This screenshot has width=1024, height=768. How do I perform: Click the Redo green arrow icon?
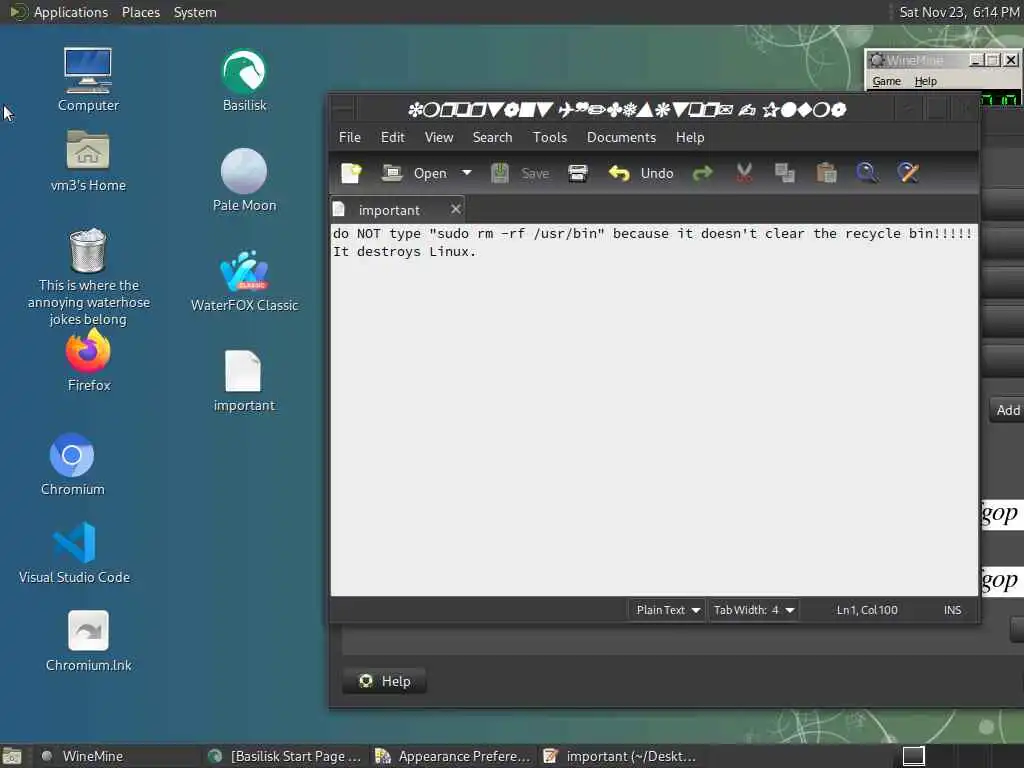tap(703, 173)
